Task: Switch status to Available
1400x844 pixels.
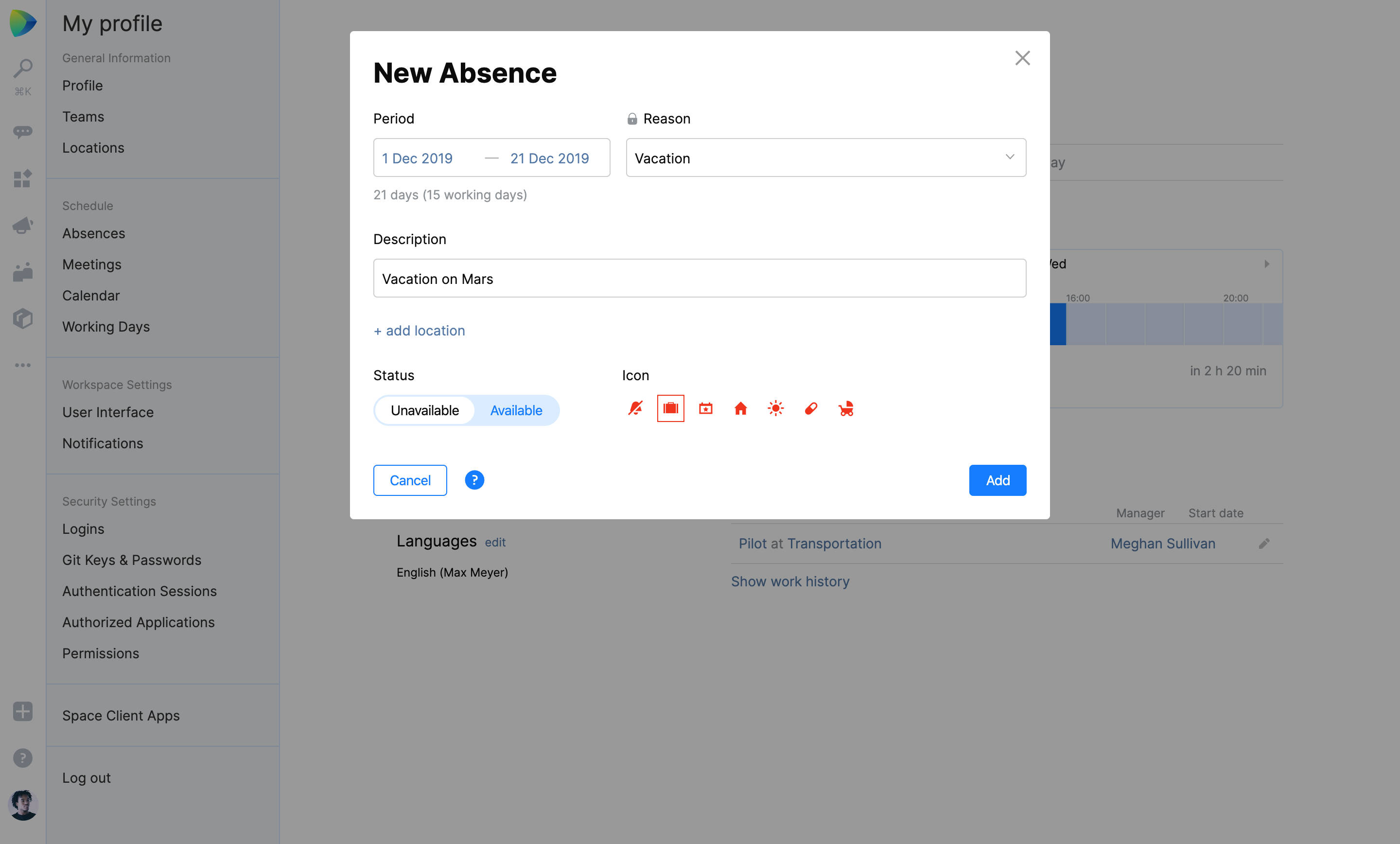Action: 516,410
